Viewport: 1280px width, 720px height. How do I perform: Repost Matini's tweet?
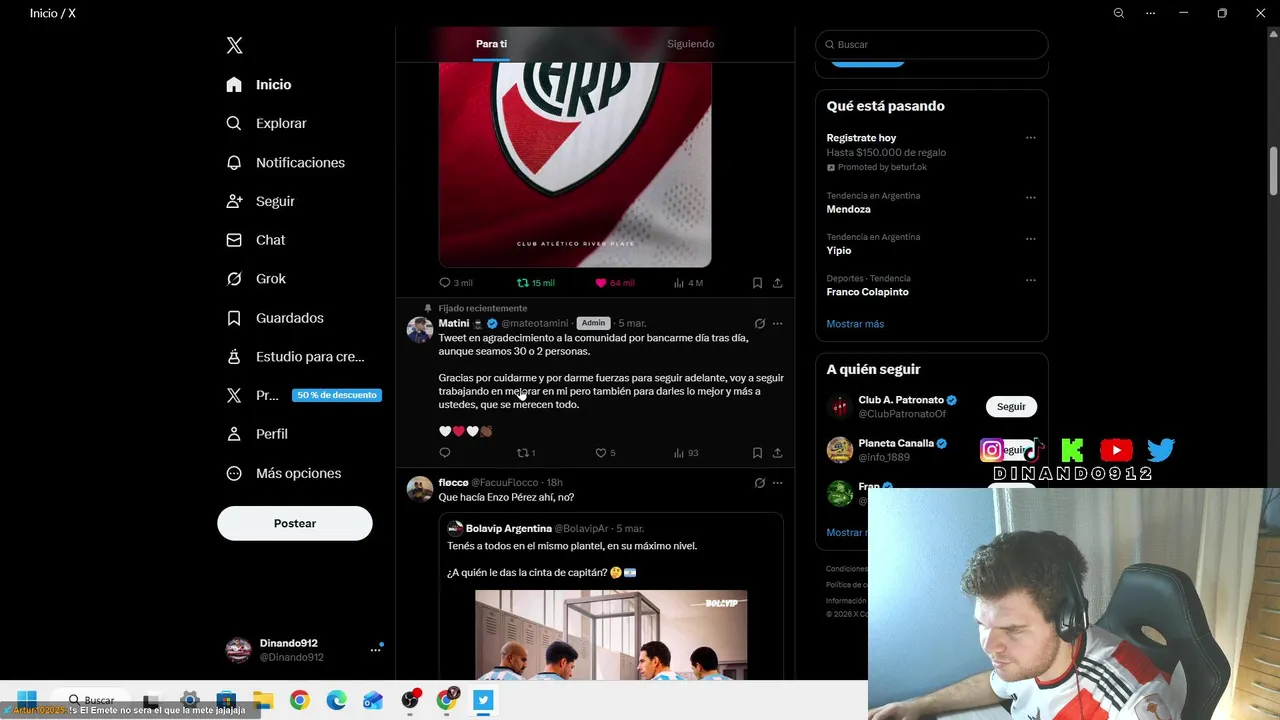(525, 453)
